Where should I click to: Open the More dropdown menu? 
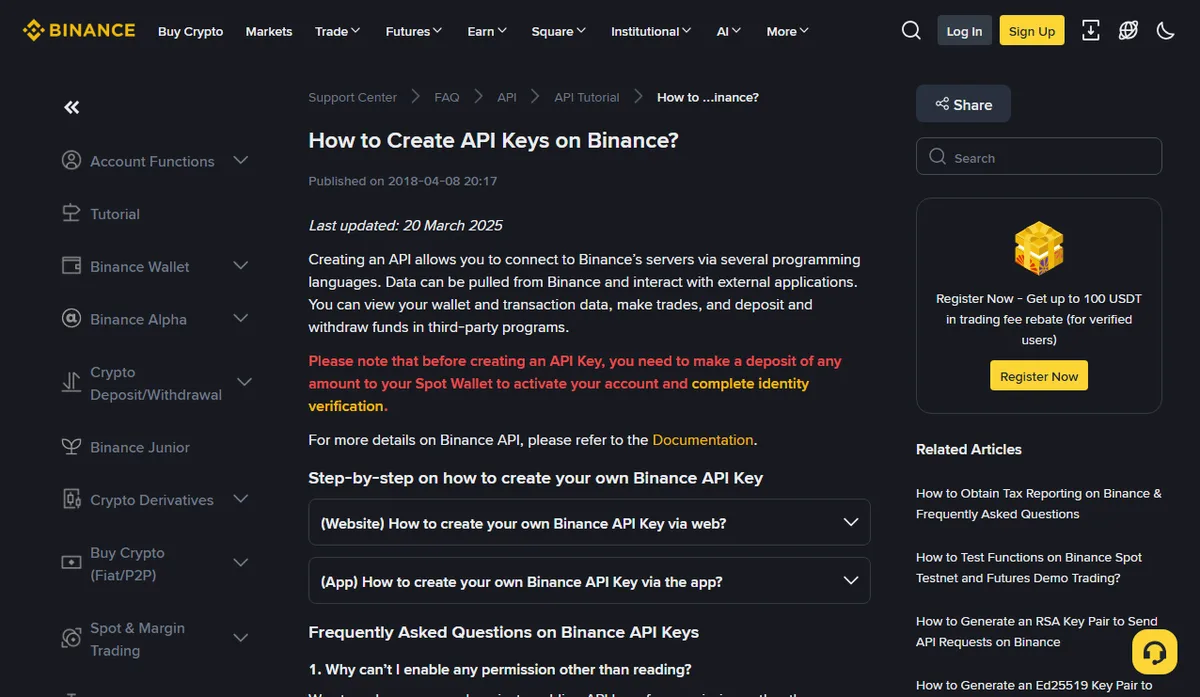click(x=788, y=31)
